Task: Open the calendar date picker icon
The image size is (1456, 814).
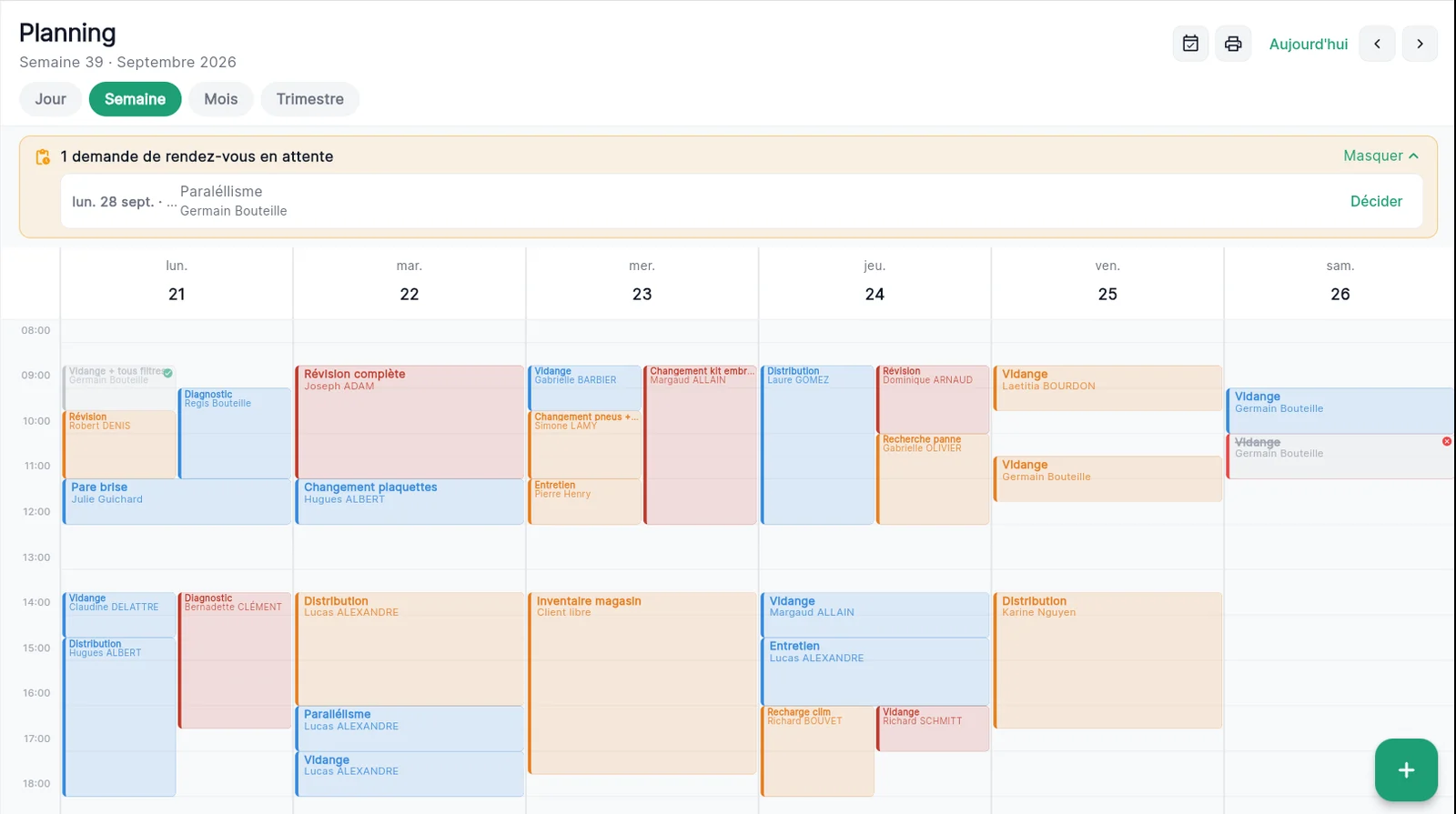Action: point(1190,44)
